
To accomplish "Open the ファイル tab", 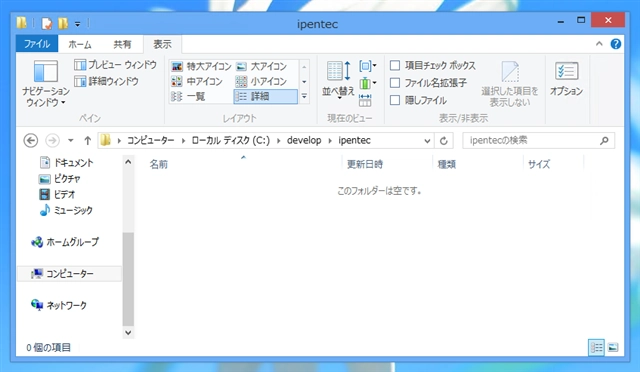I will 37,44.
